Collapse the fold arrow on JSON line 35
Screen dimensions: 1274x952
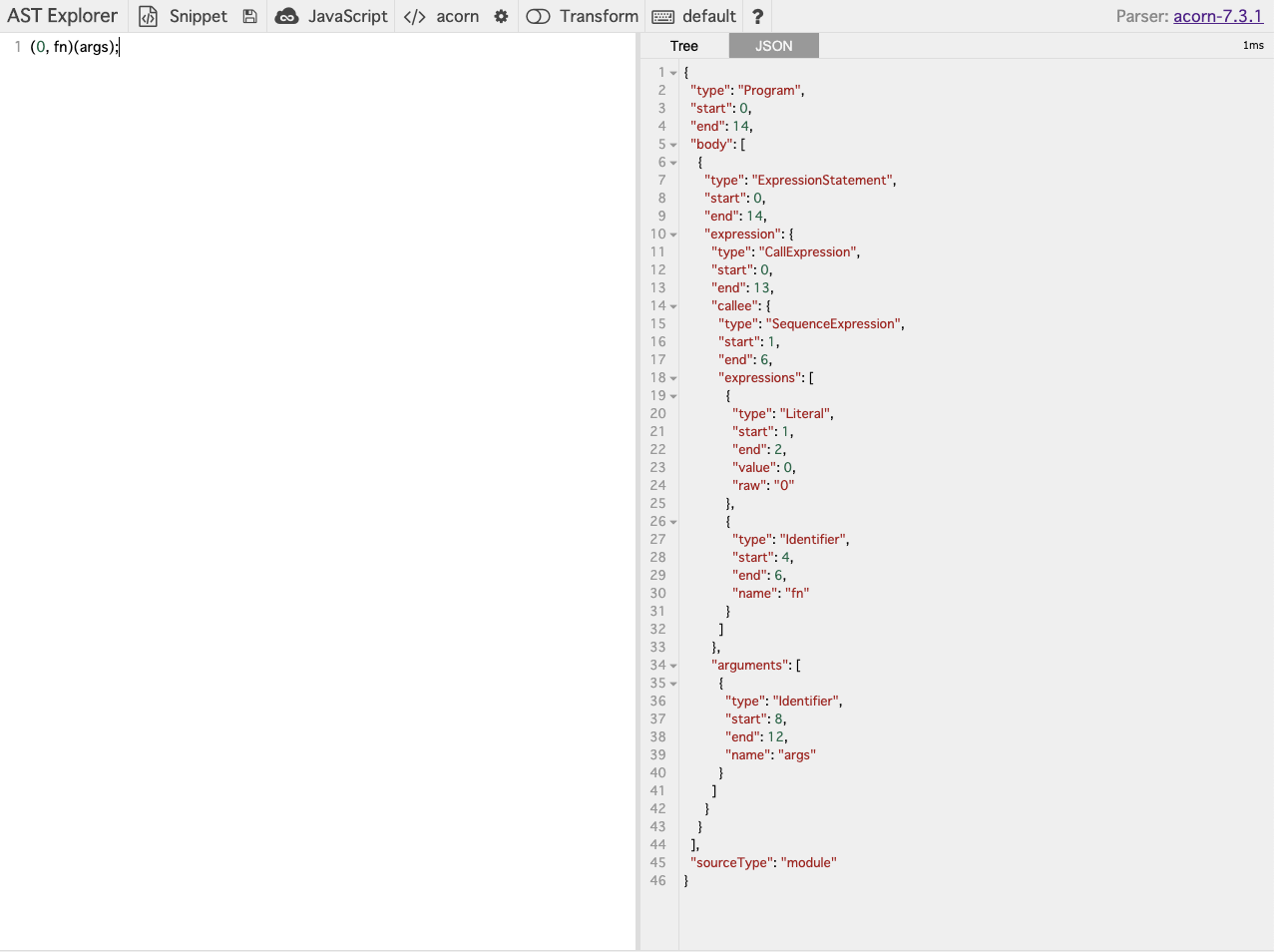(x=673, y=684)
